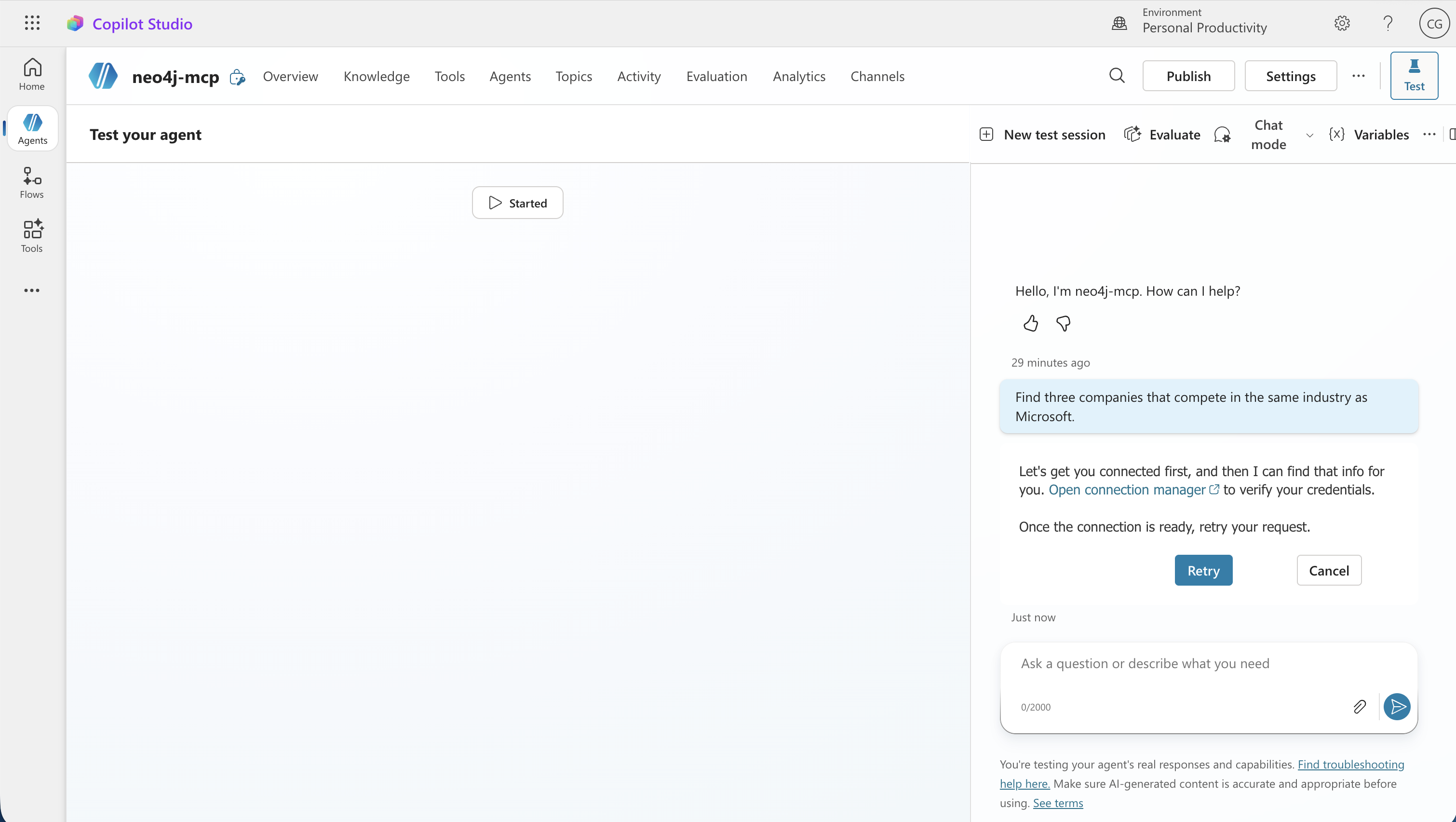The width and height of the screenshot is (1456, 822).
Task: Click the 0/2000 character counter
Action: tap(1036, 707)
